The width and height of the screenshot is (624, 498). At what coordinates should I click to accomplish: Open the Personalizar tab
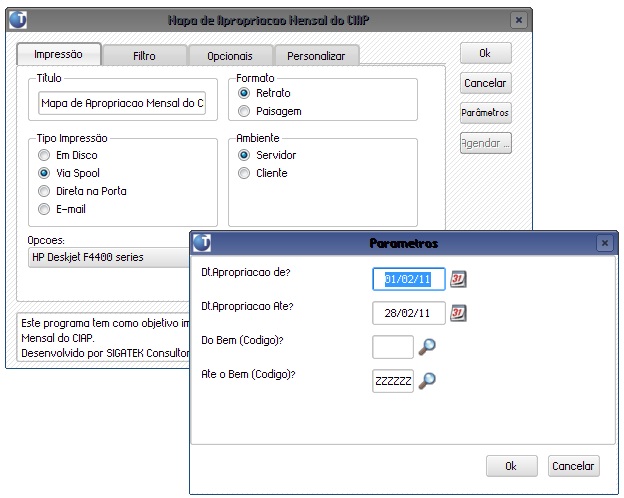pyautogui.click(x=316, y=56)
